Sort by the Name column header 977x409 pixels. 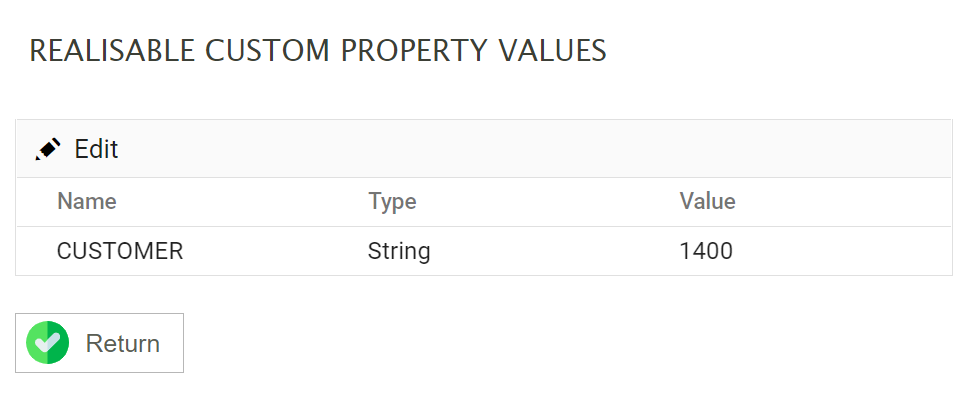pyautogui.click(x=87, y=201)
